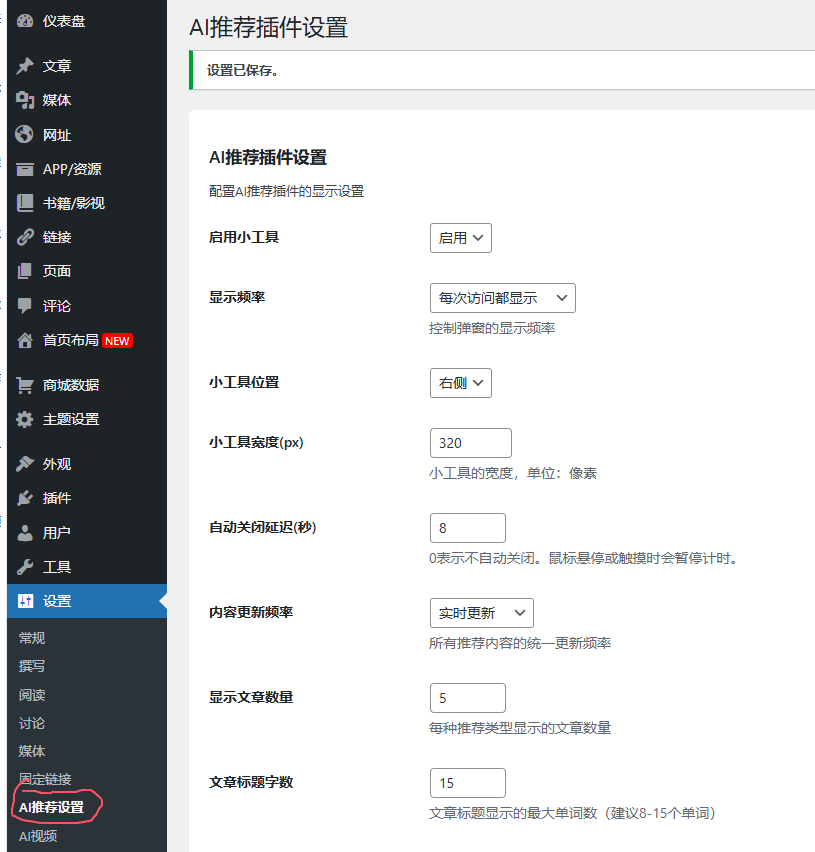Click the 网址 globe icon
The width and height of the screenshot is (815, 852).
click(x=25, y=134)
